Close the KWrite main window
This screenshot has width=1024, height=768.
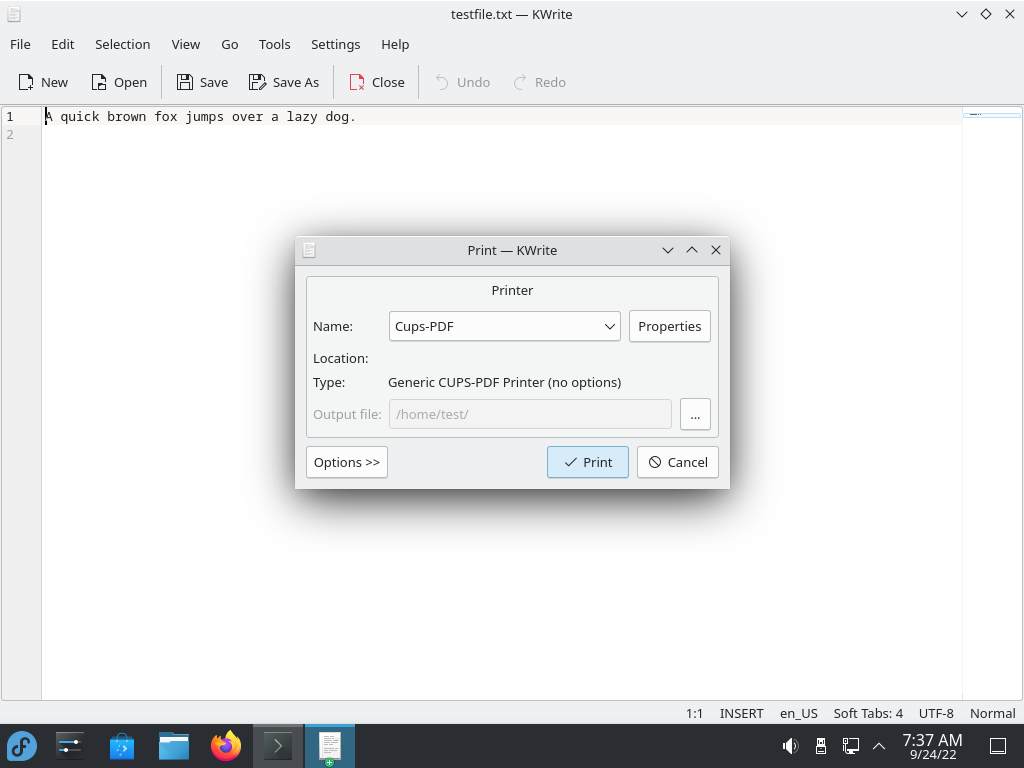click(x=1010, y=14)
